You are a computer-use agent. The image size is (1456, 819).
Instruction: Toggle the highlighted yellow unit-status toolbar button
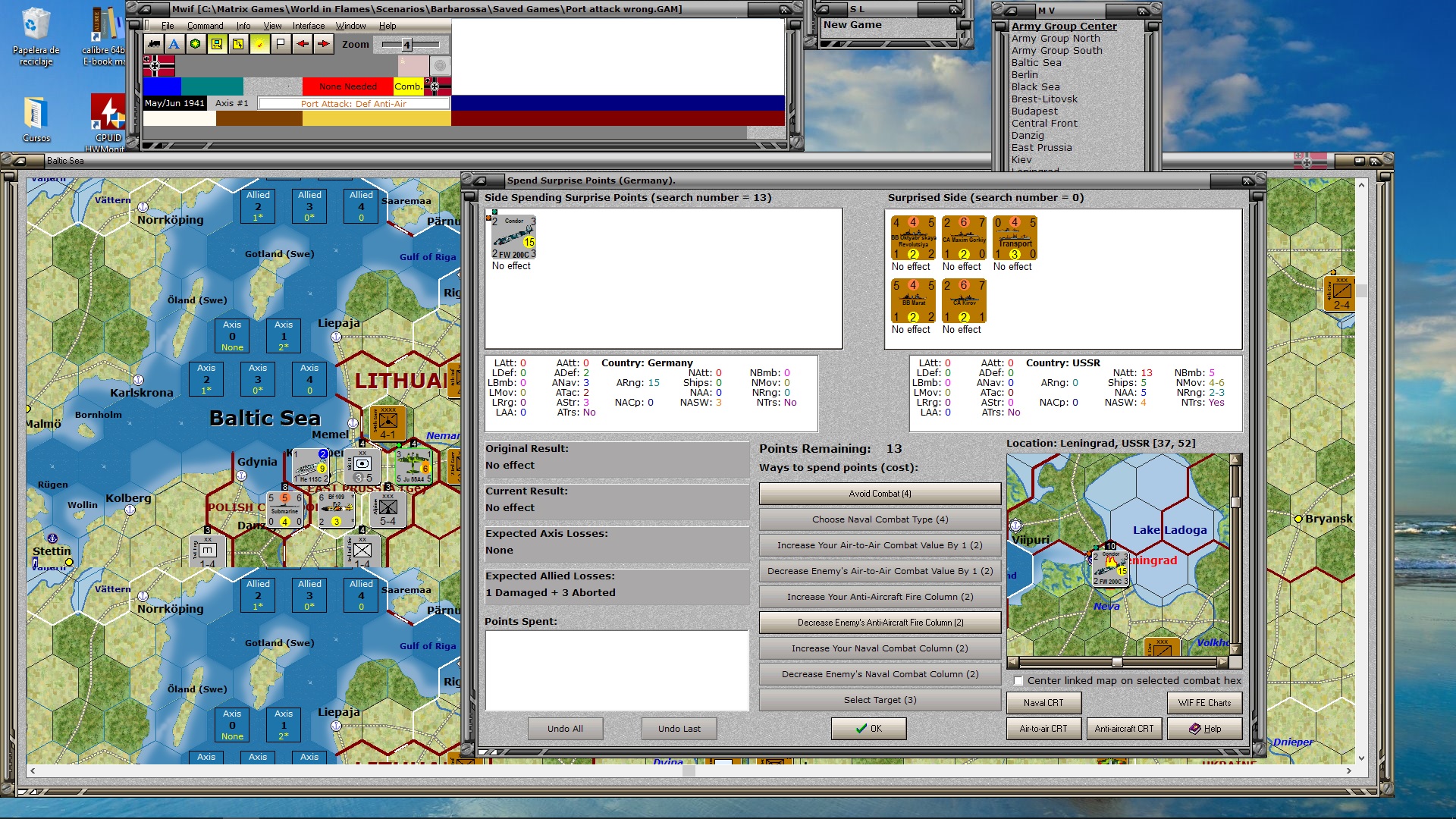pos(217,44)
